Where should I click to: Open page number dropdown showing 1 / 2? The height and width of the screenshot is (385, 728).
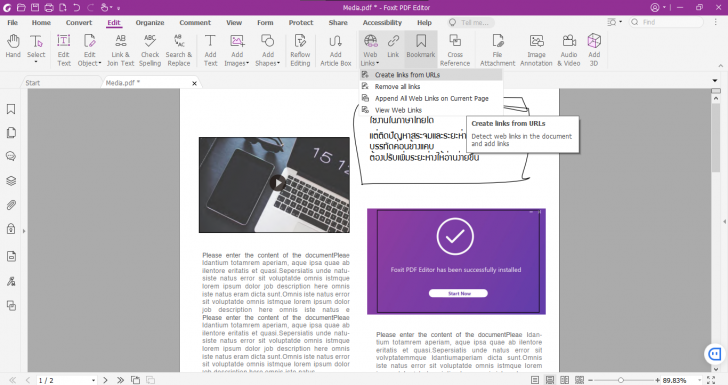point(93,380)
